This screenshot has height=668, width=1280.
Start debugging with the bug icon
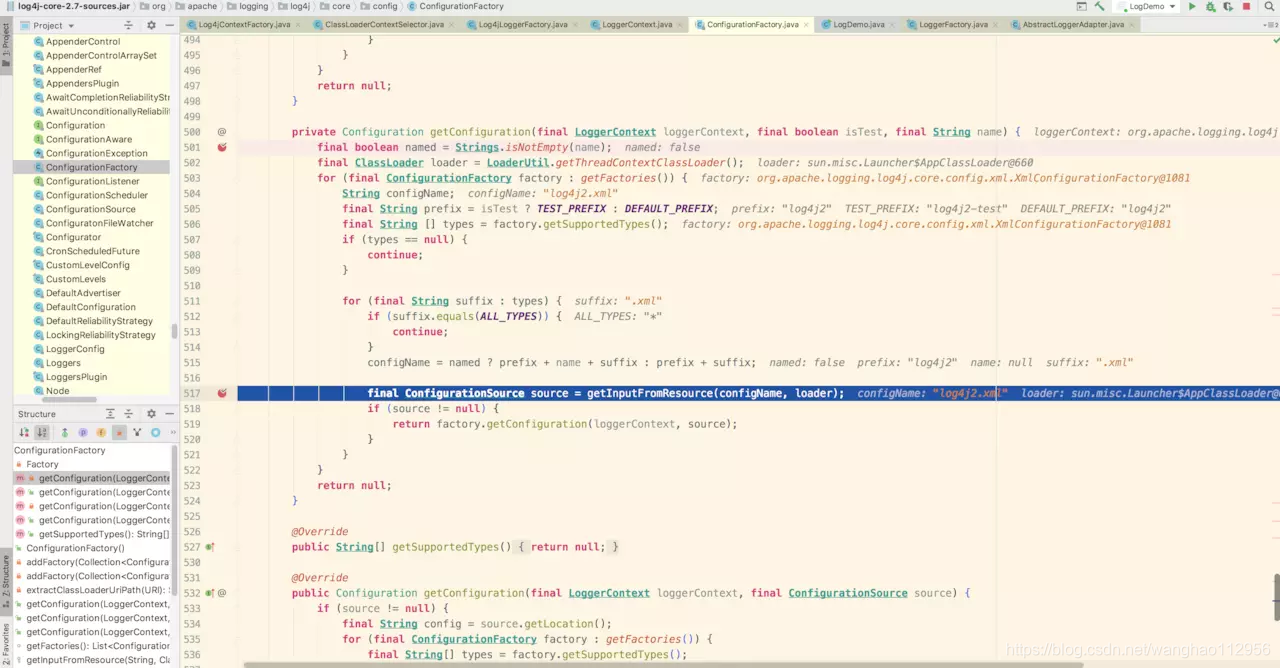tap(1210, 6)
